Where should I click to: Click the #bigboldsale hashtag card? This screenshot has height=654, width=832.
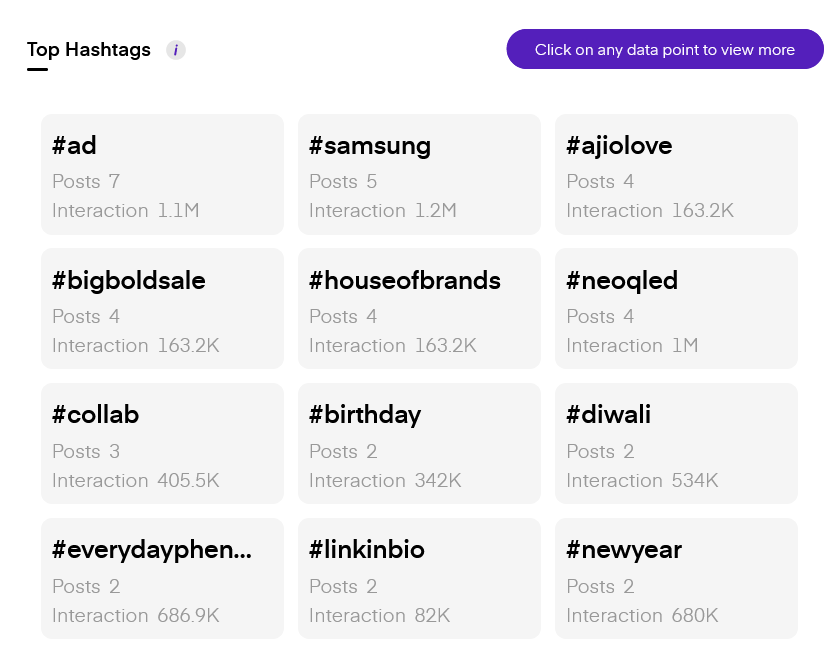(162, 309)
